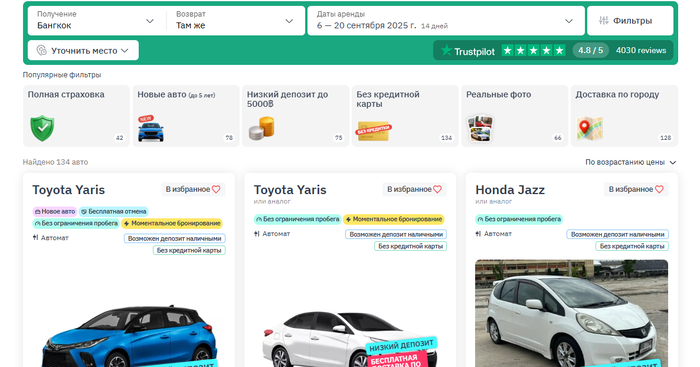Screen dimensions: 700x367
Task: Open the second Toyota Yaris card title
Action: click(290, 190)
